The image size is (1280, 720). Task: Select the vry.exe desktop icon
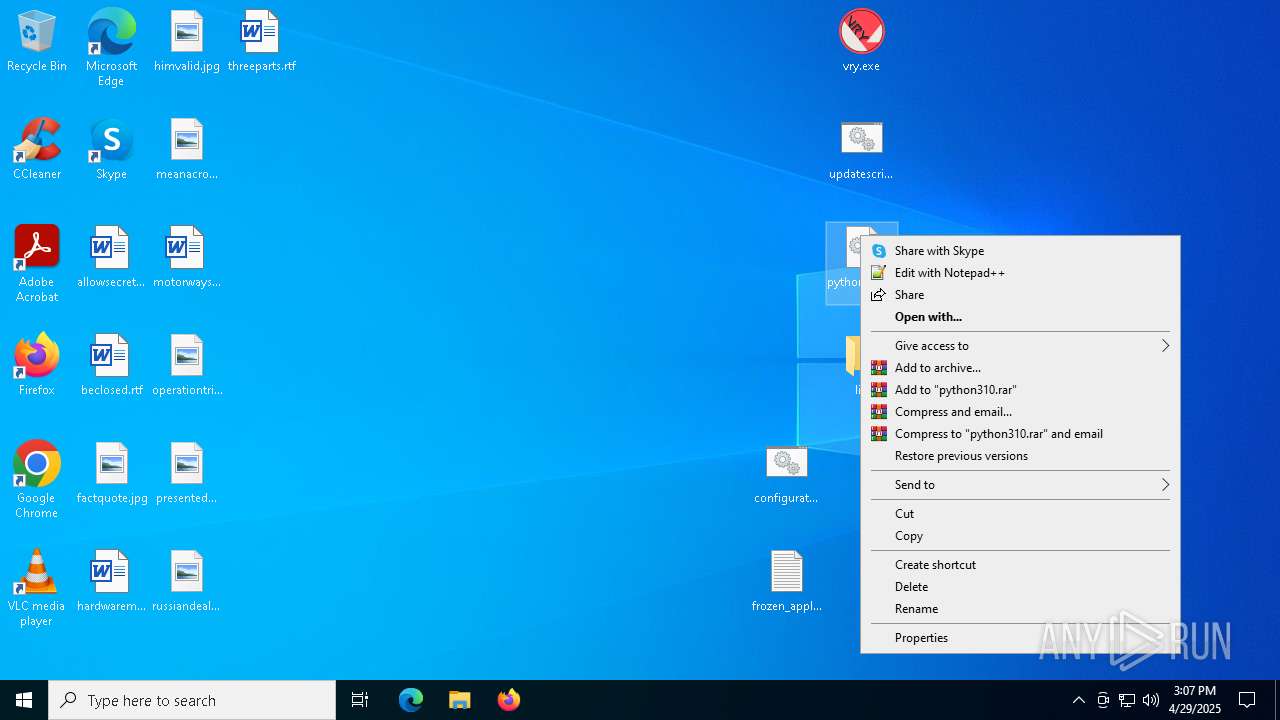[x=861, y=42]
